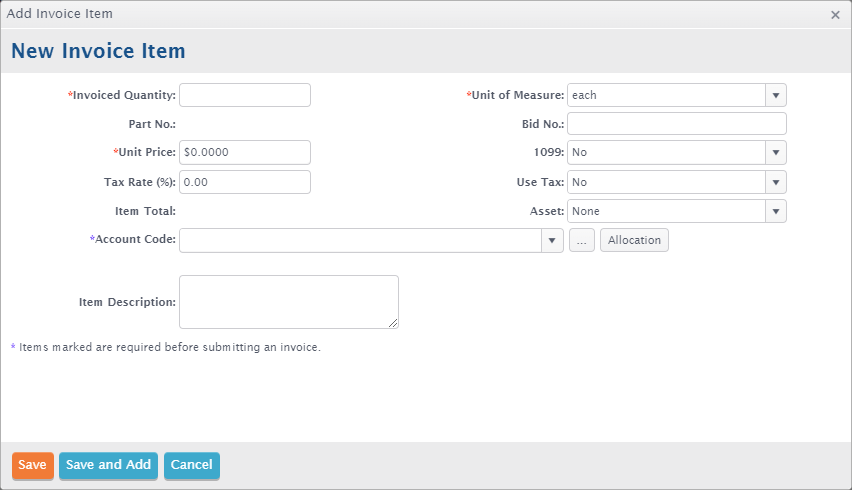Open the Use Tax dropdown arrow
852x490 pixels.
[x=776, y=182]
